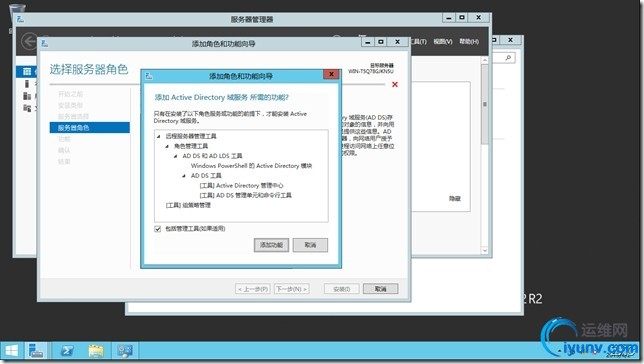Collapse the AD DS 工具 node
This screenshot has width=644, height=364.
pos(184,175)
